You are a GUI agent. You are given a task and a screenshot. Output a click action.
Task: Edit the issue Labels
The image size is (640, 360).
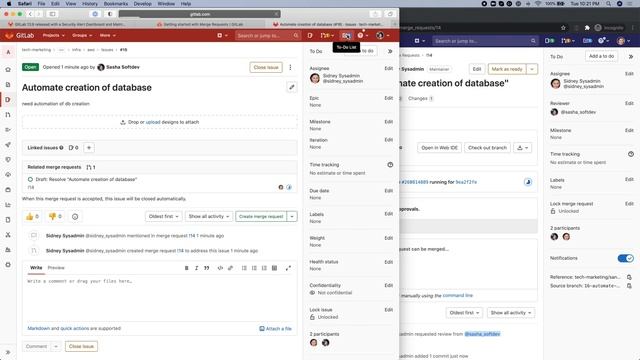click(x=389, y=214)
